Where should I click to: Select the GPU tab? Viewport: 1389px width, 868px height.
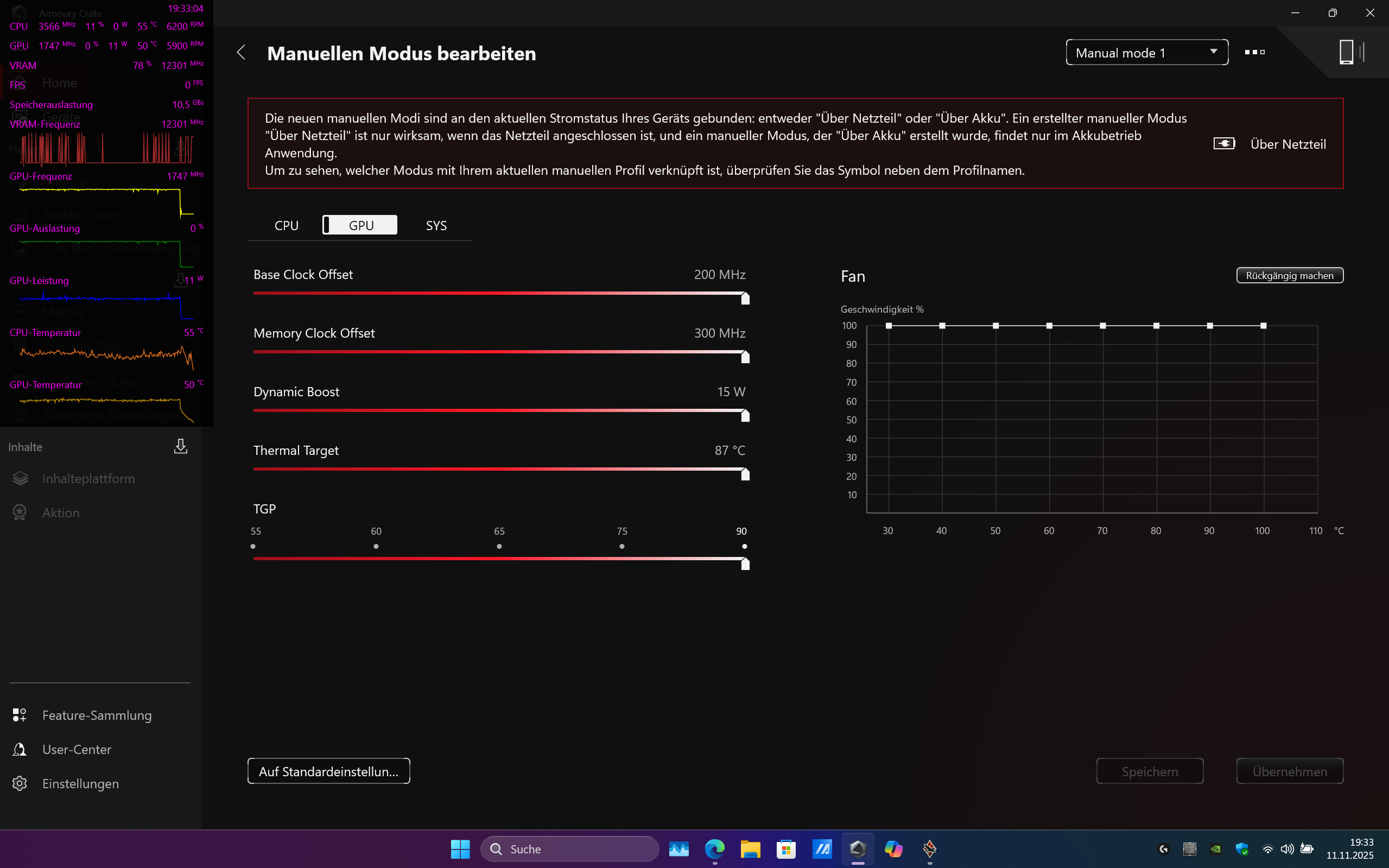click(x=360, y=226)
